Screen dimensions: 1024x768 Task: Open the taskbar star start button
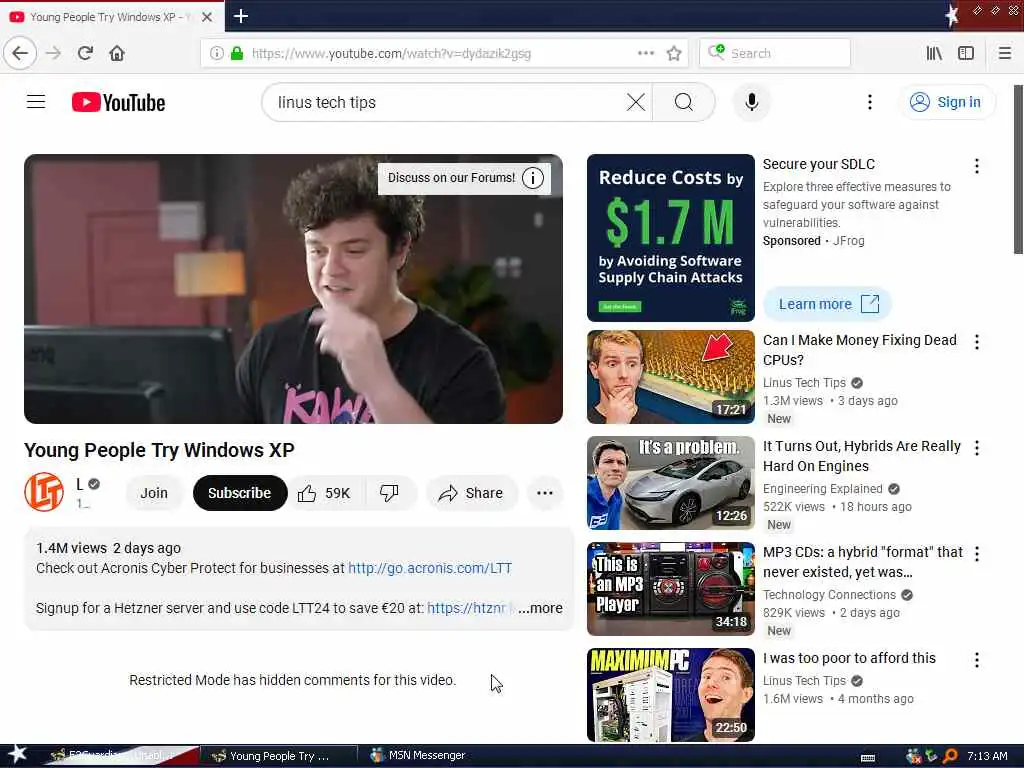16,755
